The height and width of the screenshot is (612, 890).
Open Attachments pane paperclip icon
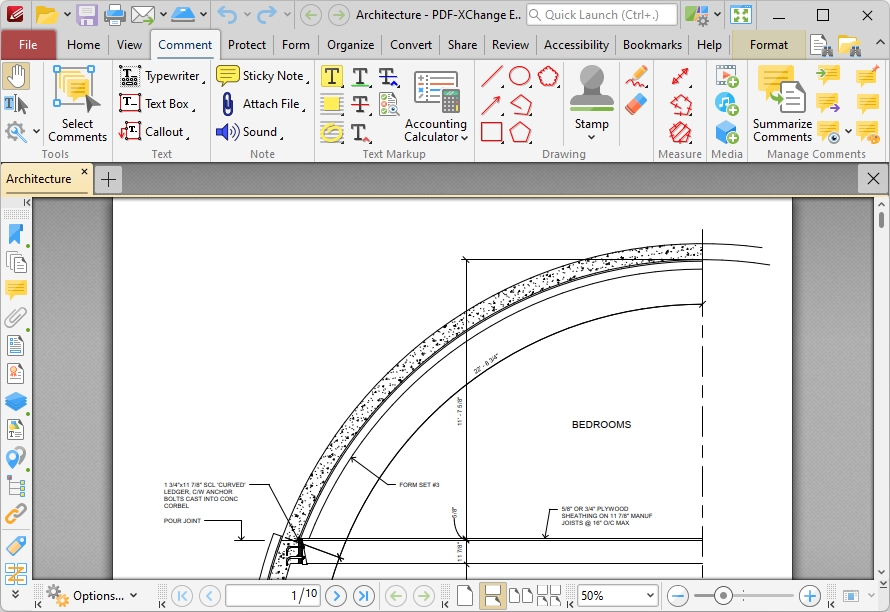coord(16,317)
